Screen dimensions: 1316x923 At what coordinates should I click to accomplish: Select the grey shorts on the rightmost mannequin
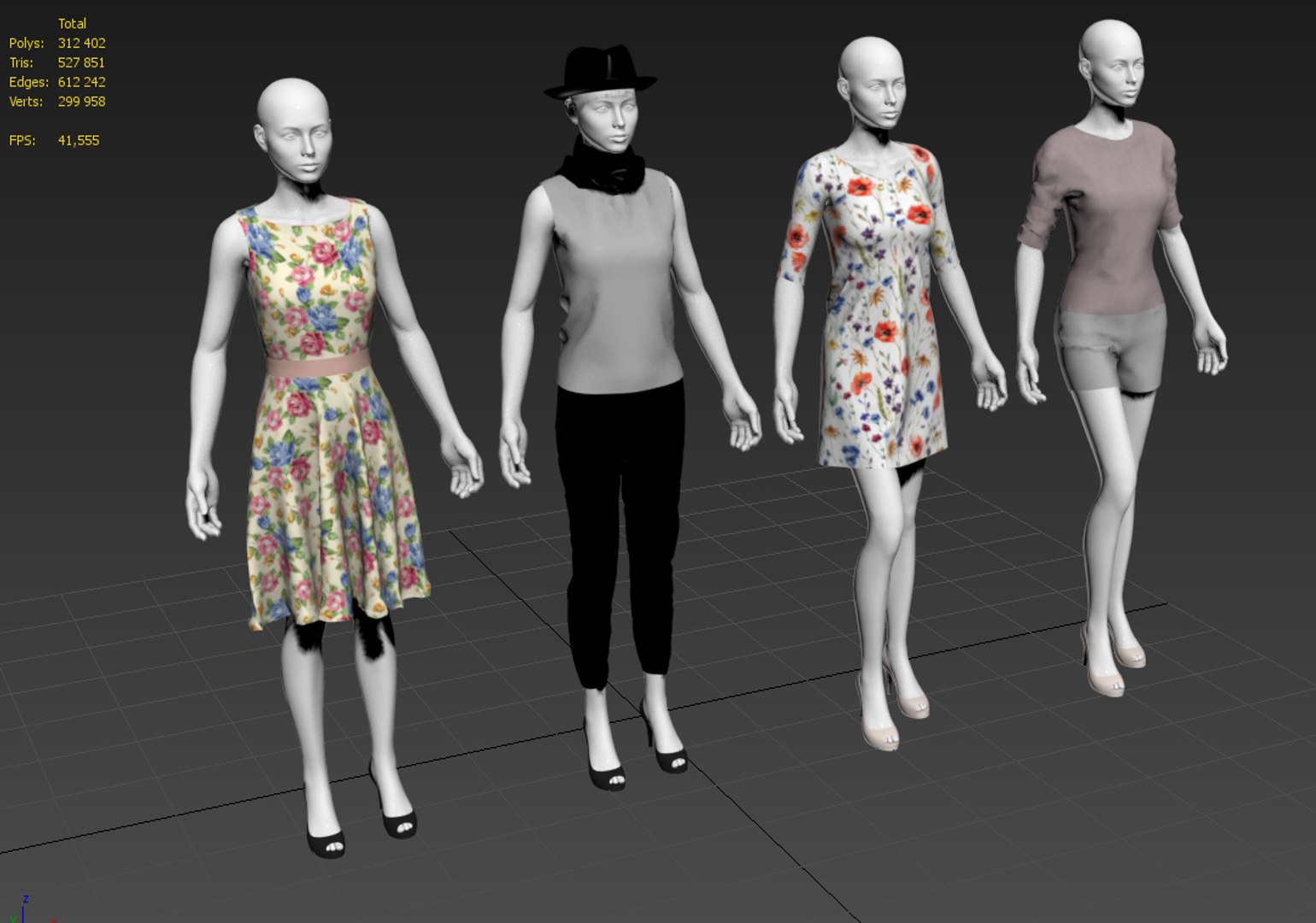tap(1111, 350)
